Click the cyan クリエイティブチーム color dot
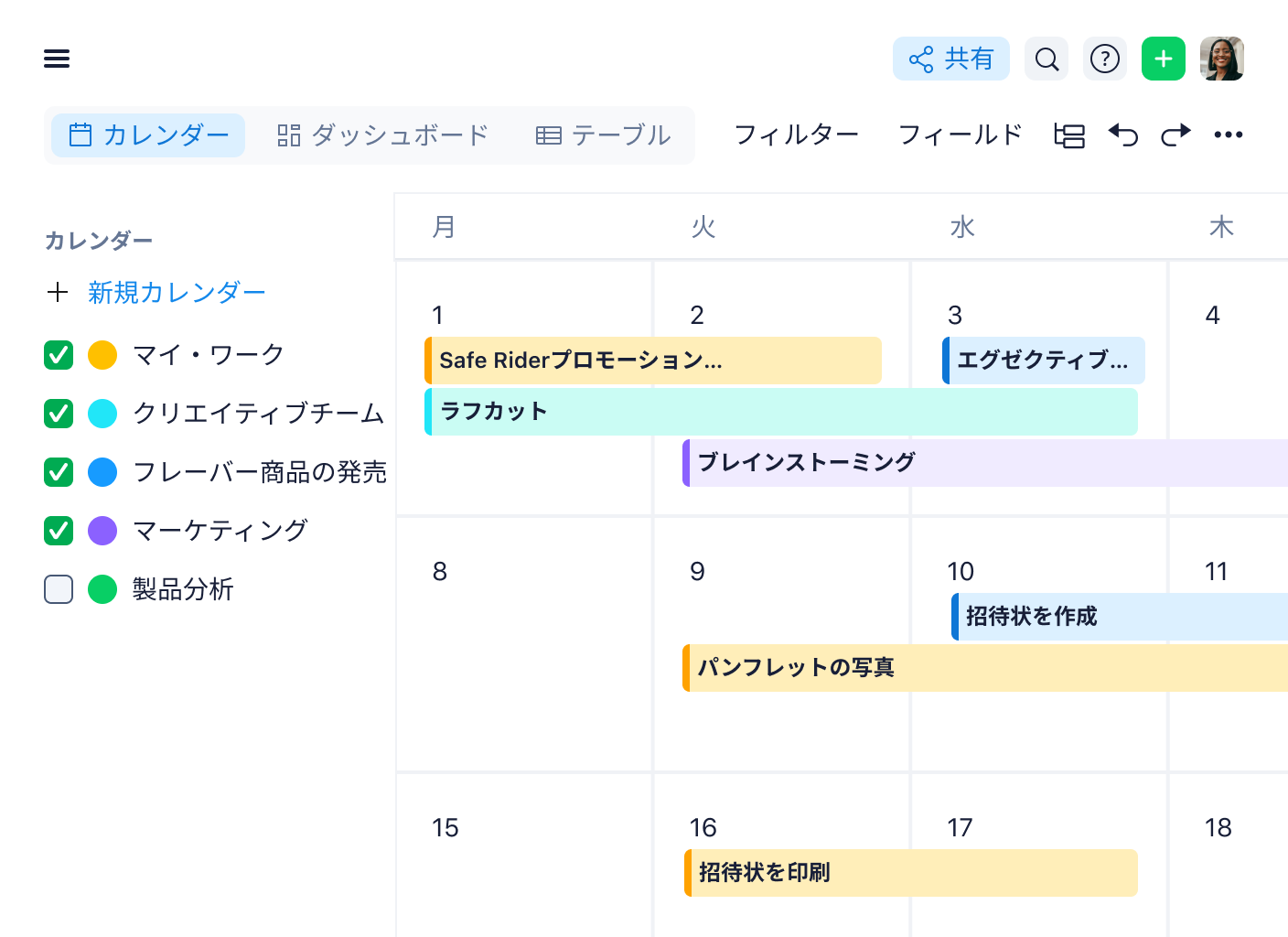 [x=102, y=414]
